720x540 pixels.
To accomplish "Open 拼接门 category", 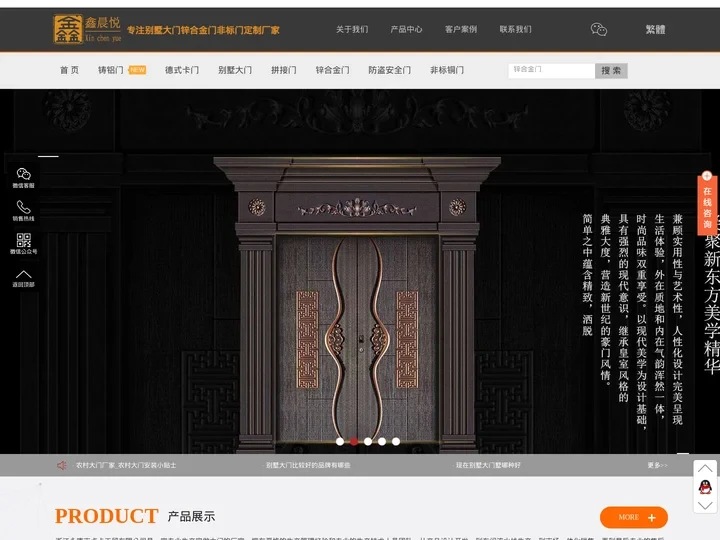I will click(284, 70).
